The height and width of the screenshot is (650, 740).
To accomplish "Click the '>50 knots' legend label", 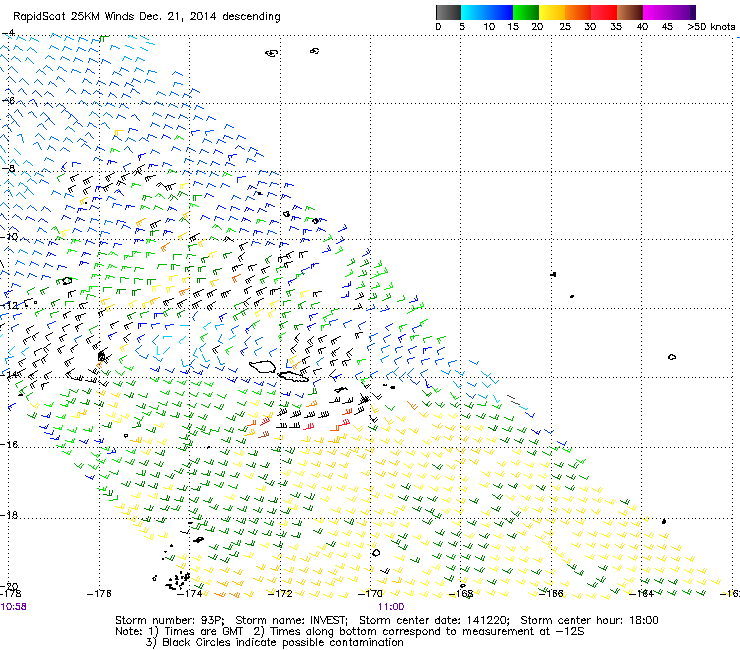I will [x=711, y=27].
